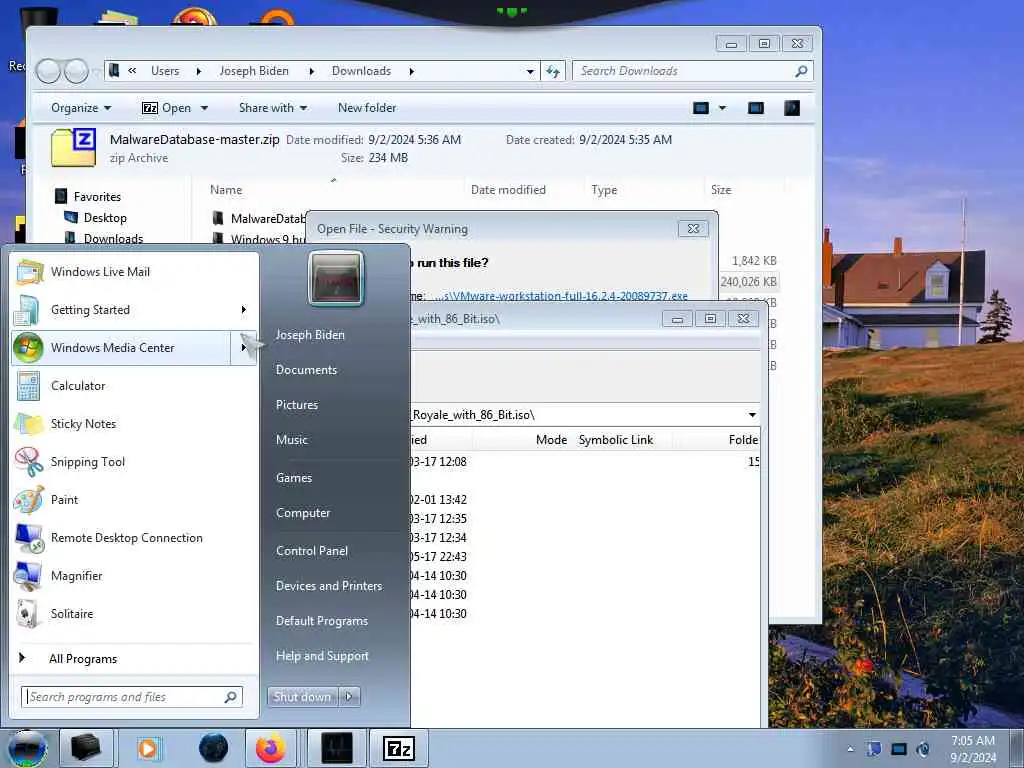Open 7-Zip path dropdown ending in 86_Bit.iso
Screen dimensions: 1024x768
pos(752,415)
